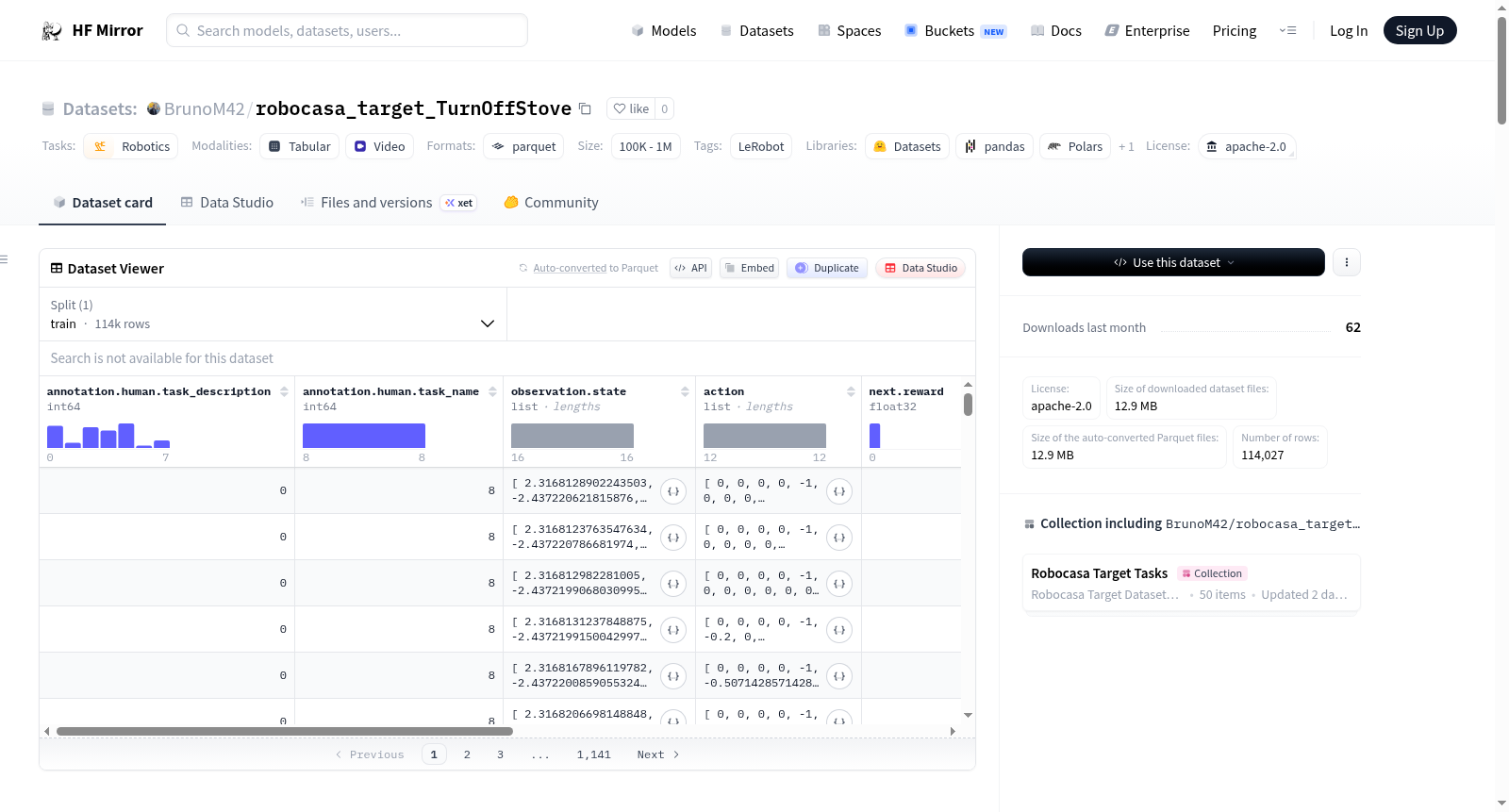Sort by the action column
1509x812 pixels.
(x=851, y=391)
